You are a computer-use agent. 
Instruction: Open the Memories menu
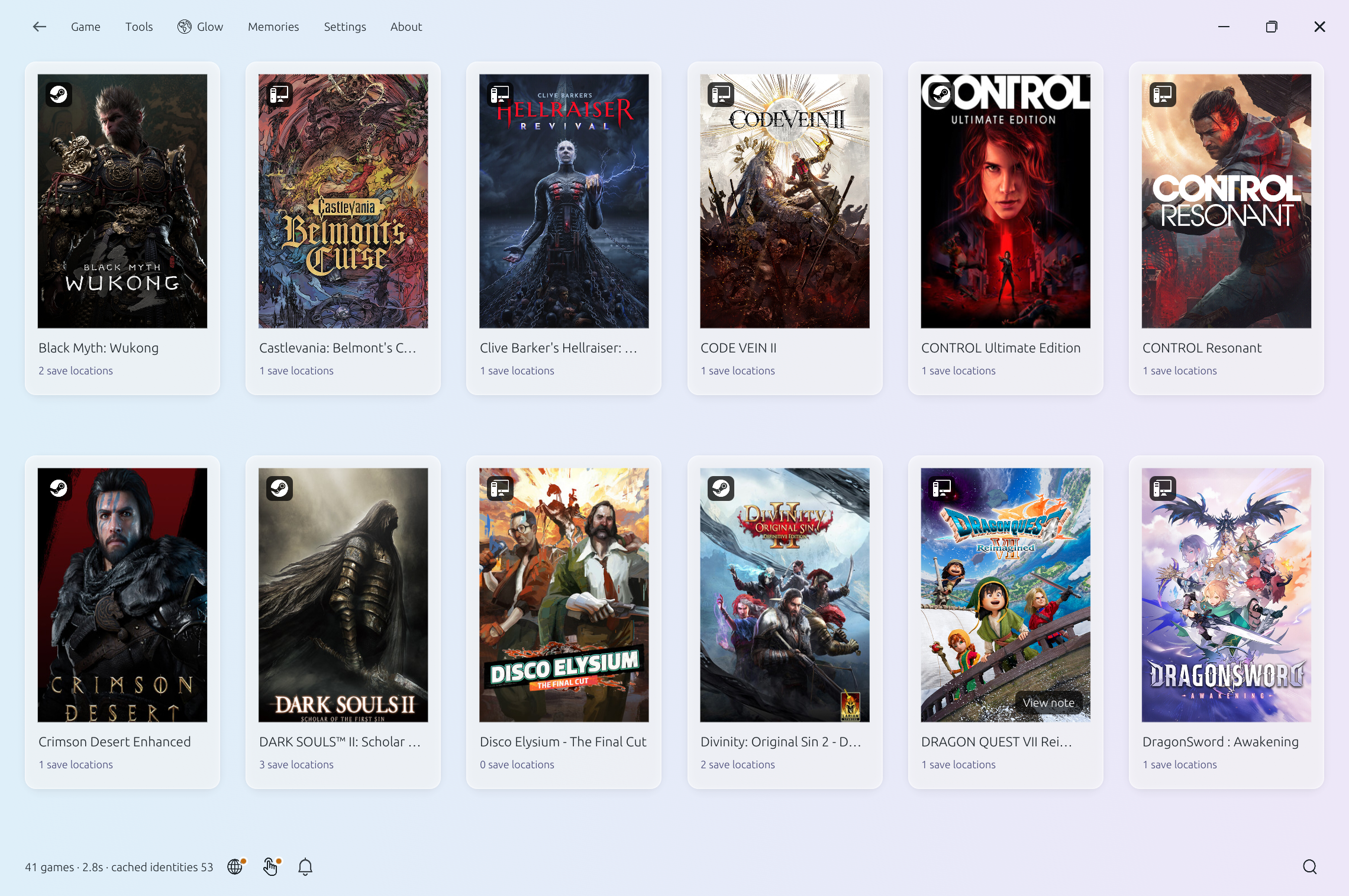pos(273,27)
